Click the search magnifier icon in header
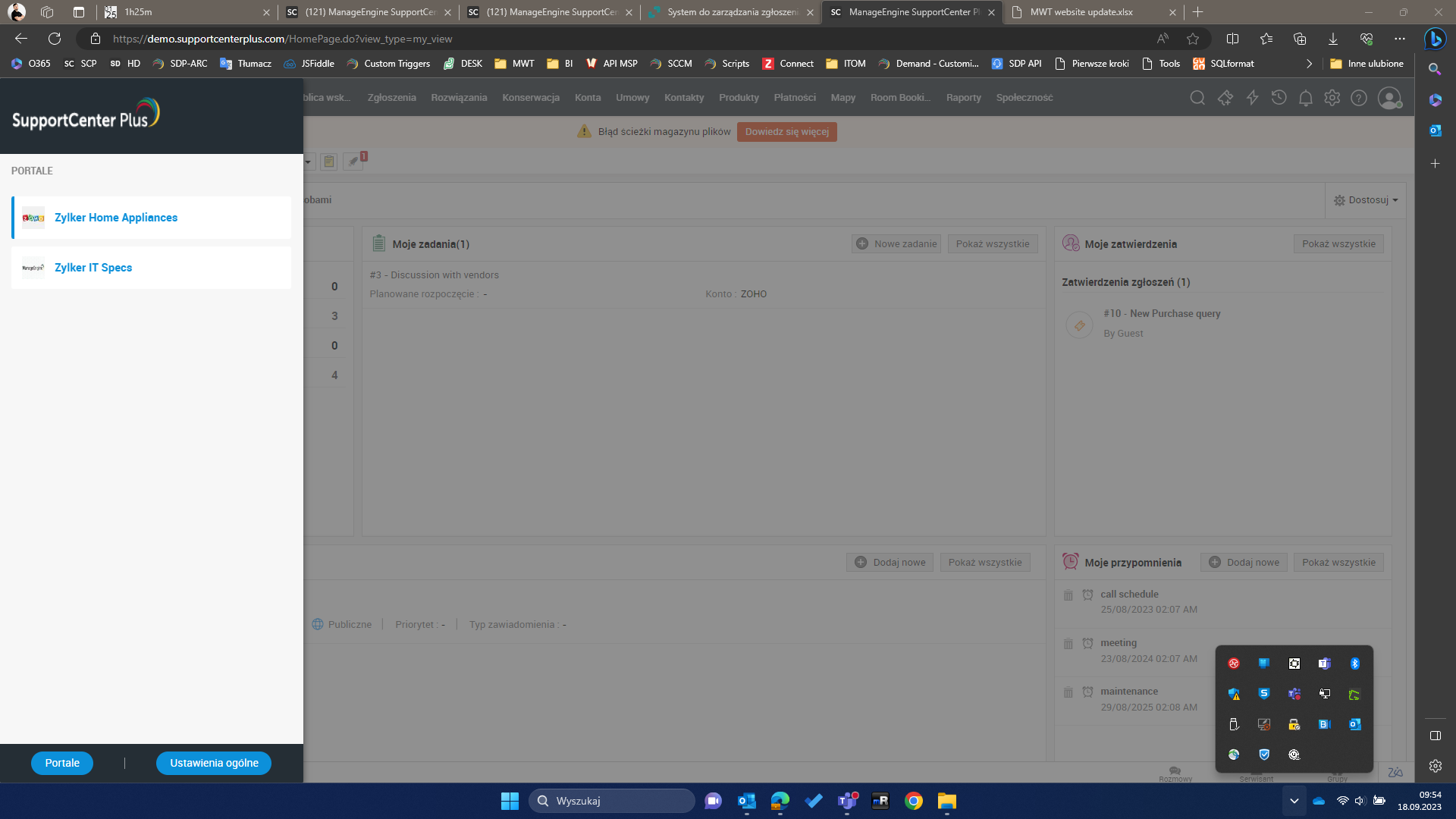Viewport: 1456px width, 819px height. click(1197, 98)
